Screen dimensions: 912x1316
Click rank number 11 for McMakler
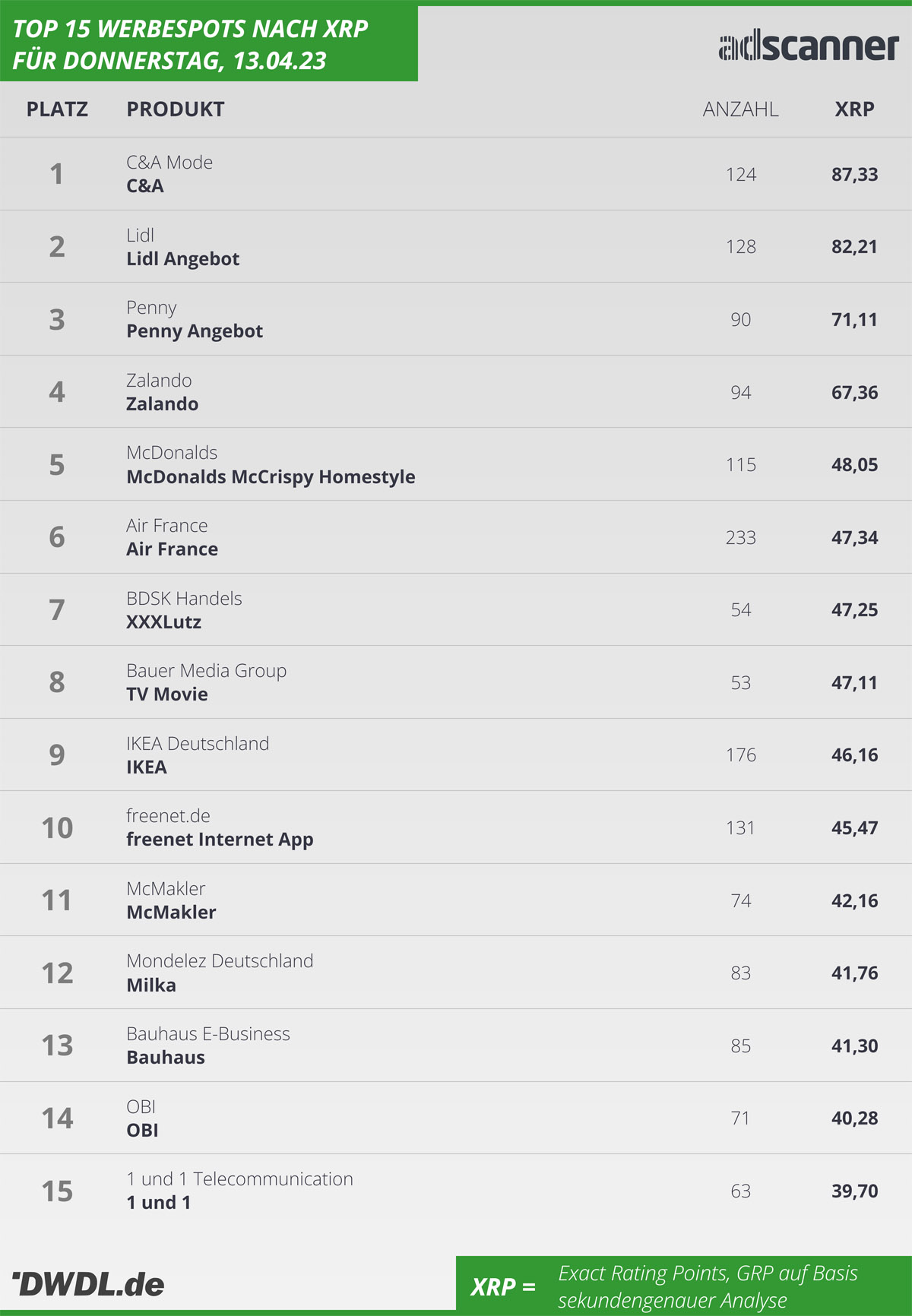(57, 900)
